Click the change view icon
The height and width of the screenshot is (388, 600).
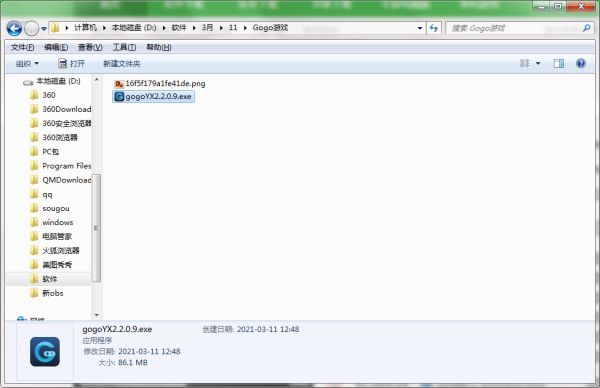525,63
